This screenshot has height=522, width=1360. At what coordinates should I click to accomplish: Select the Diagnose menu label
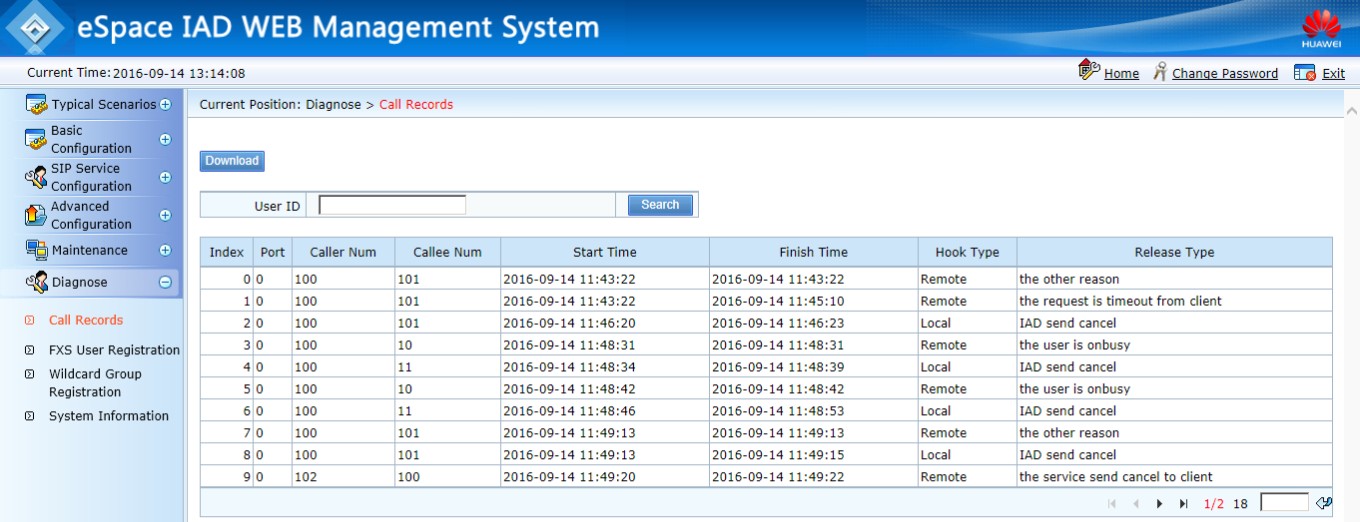[x=80, y=282]
